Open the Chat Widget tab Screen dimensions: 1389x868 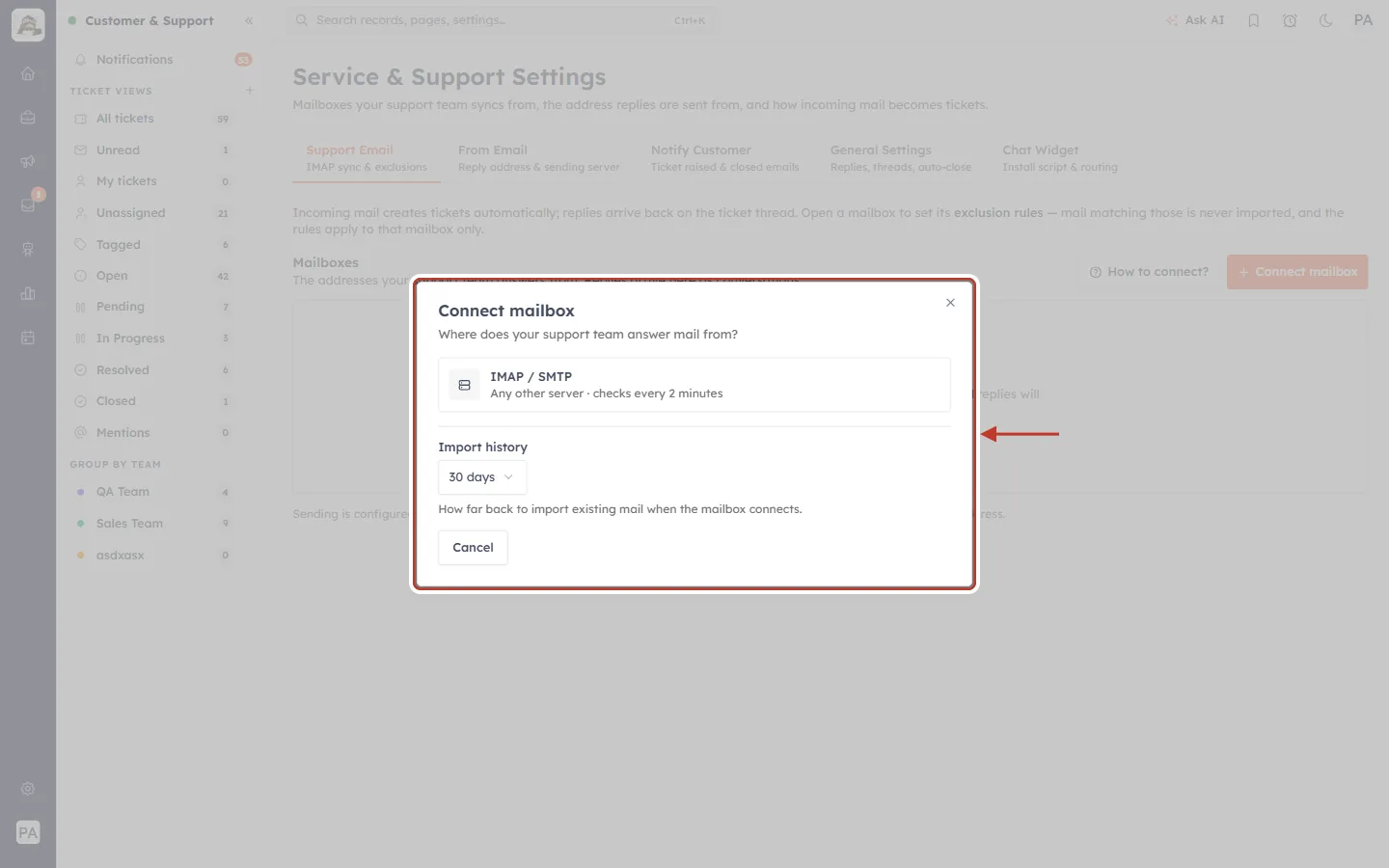point(1060,158)
